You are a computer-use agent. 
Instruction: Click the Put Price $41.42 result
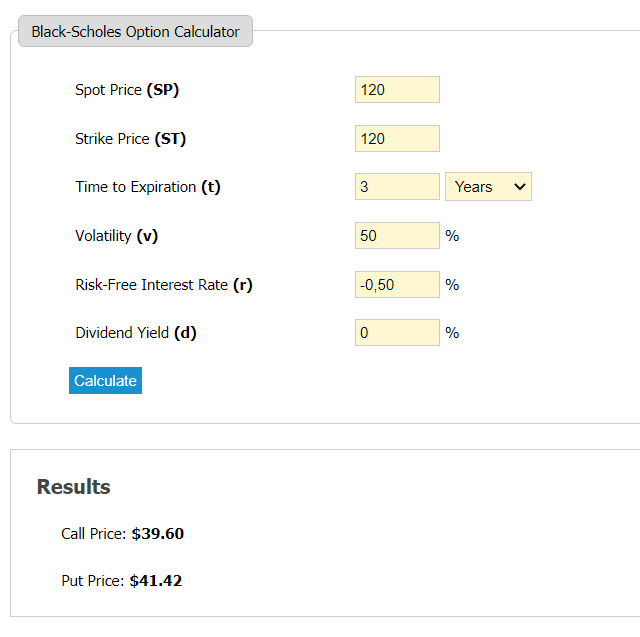point(121,581)
